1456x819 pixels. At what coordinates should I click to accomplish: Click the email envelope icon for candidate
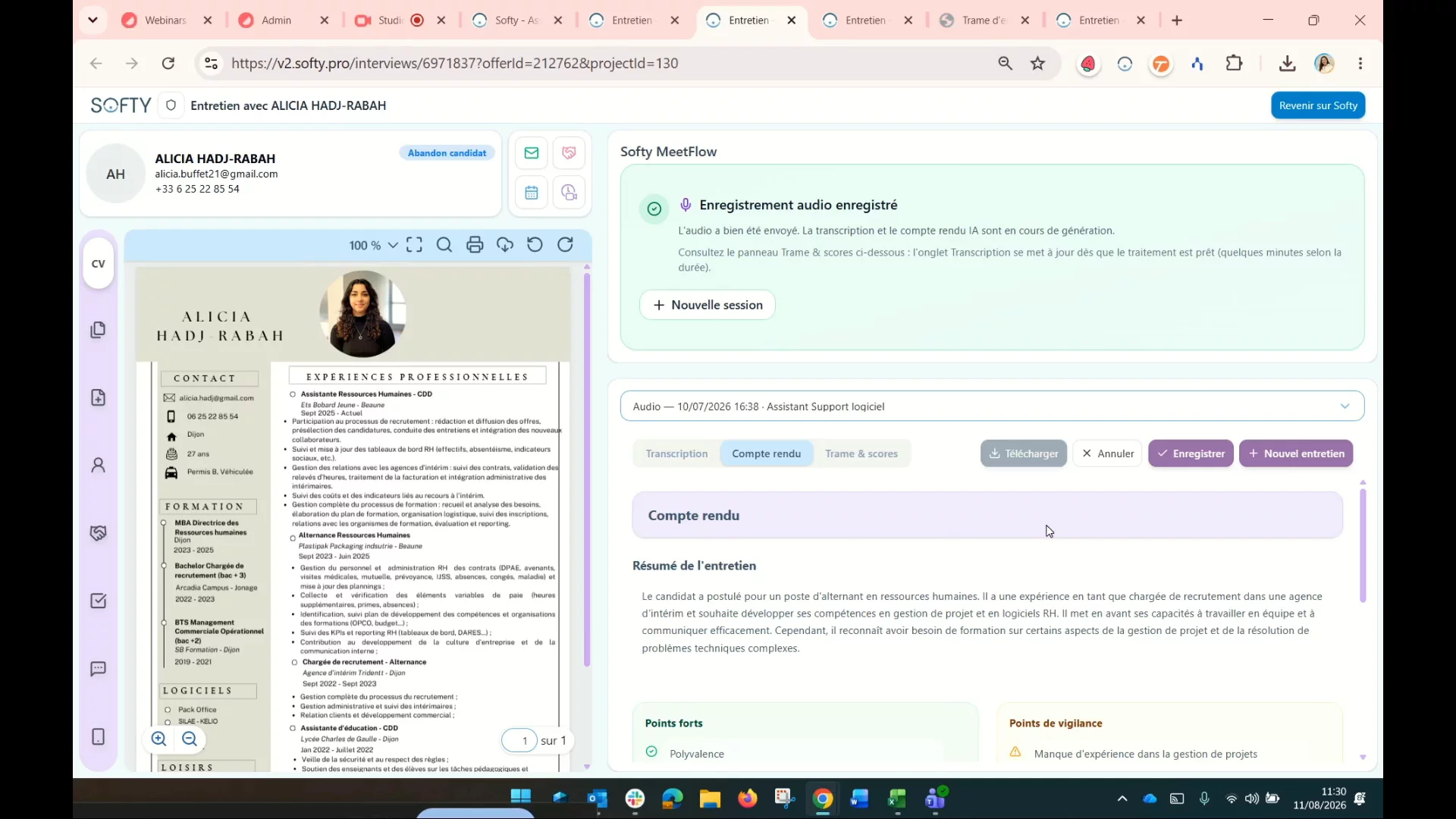tap(532, 153)
